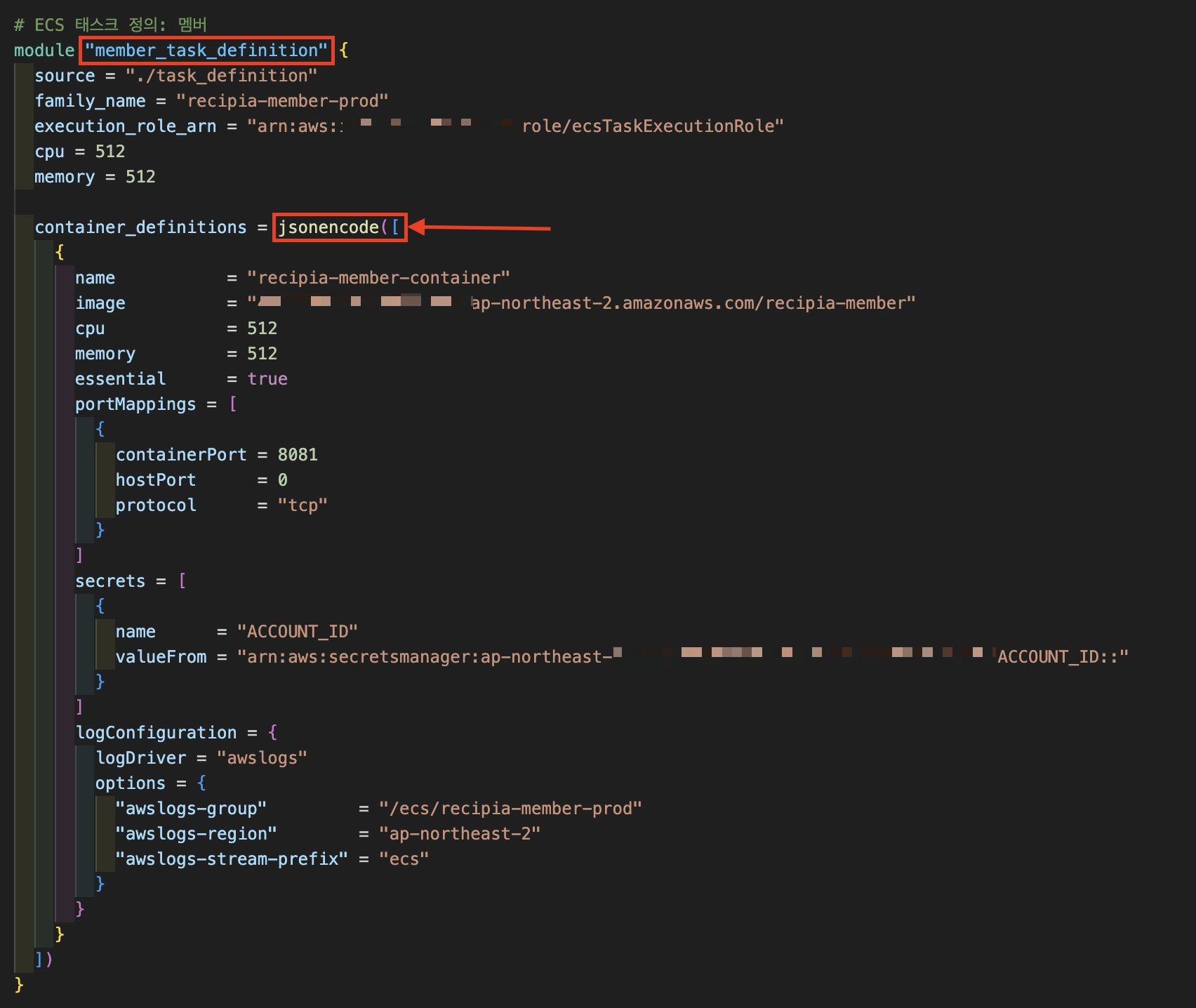
Task: Click the "jsonencode" function call
Action: tap(328, 227)
